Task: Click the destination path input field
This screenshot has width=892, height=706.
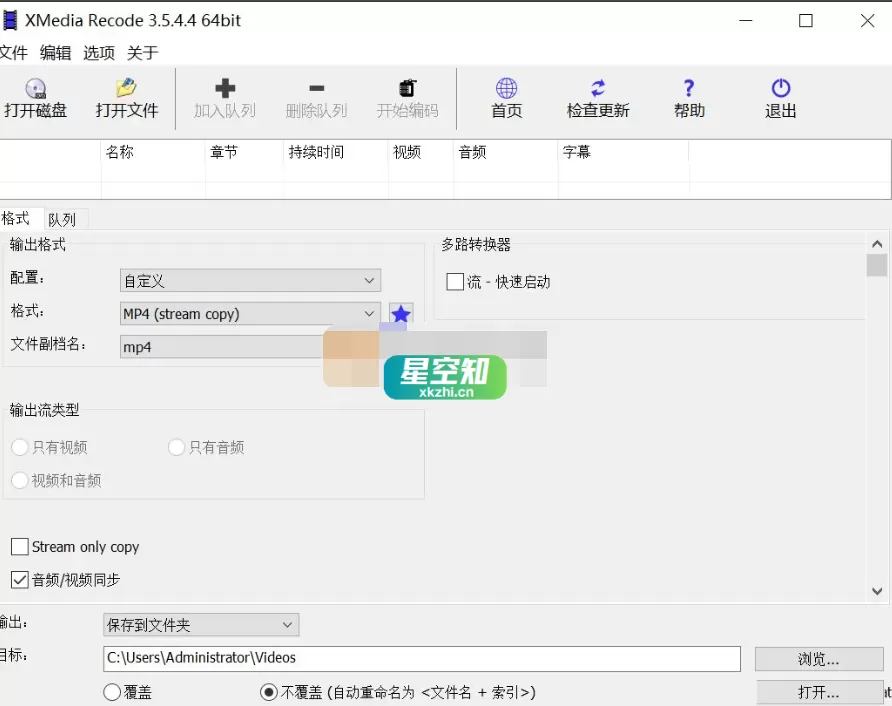Action: [x=420, y=658]
